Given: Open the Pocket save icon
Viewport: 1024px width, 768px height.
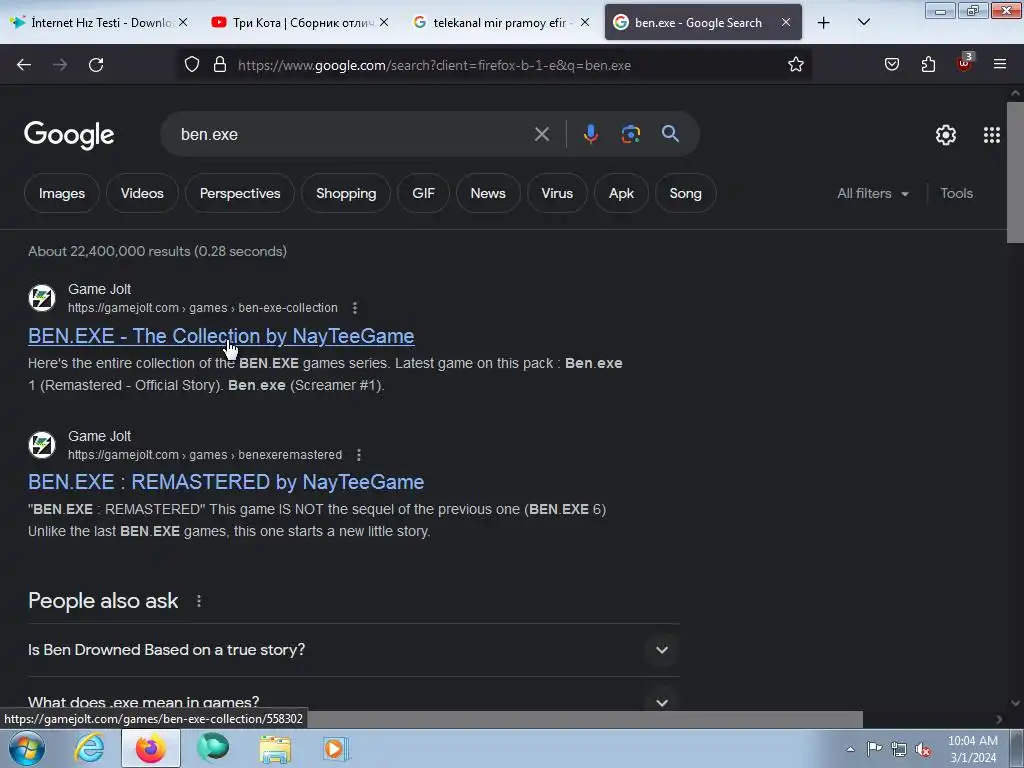Looking at the screenshot, I should 891,65.
